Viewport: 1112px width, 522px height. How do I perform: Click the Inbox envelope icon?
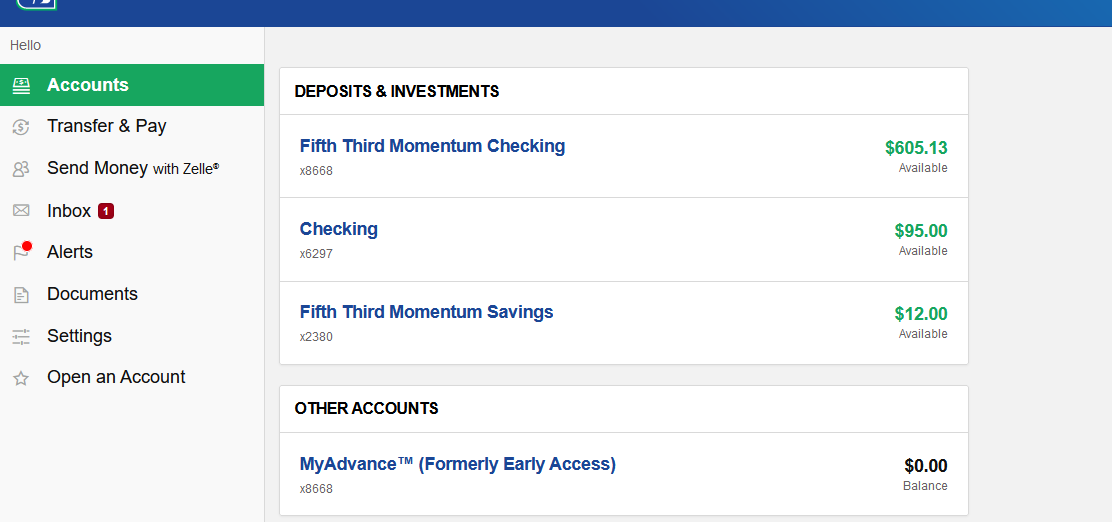coord(21,211)
